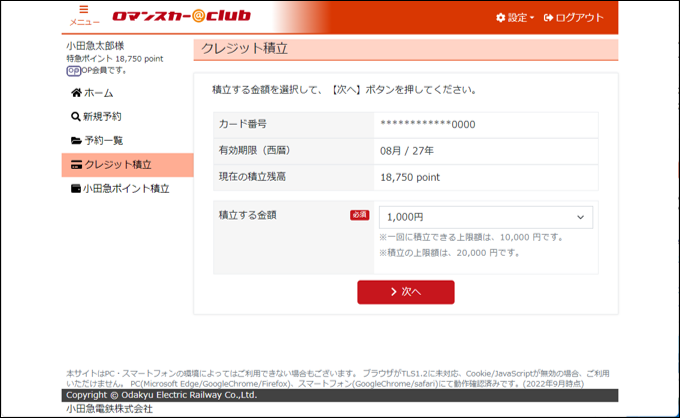Click the magnifier icon beside 新規予約
Viewport: 680px width, 418px height.
tap(76, 117)
